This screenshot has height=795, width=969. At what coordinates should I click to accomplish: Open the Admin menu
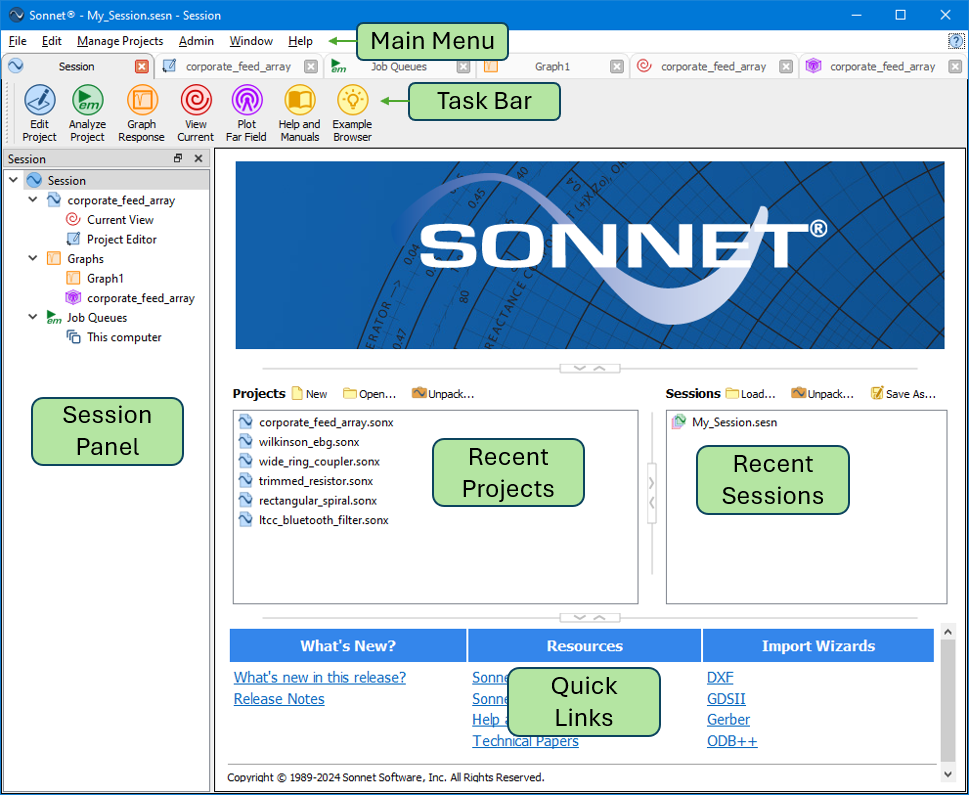tap(196, 41)
